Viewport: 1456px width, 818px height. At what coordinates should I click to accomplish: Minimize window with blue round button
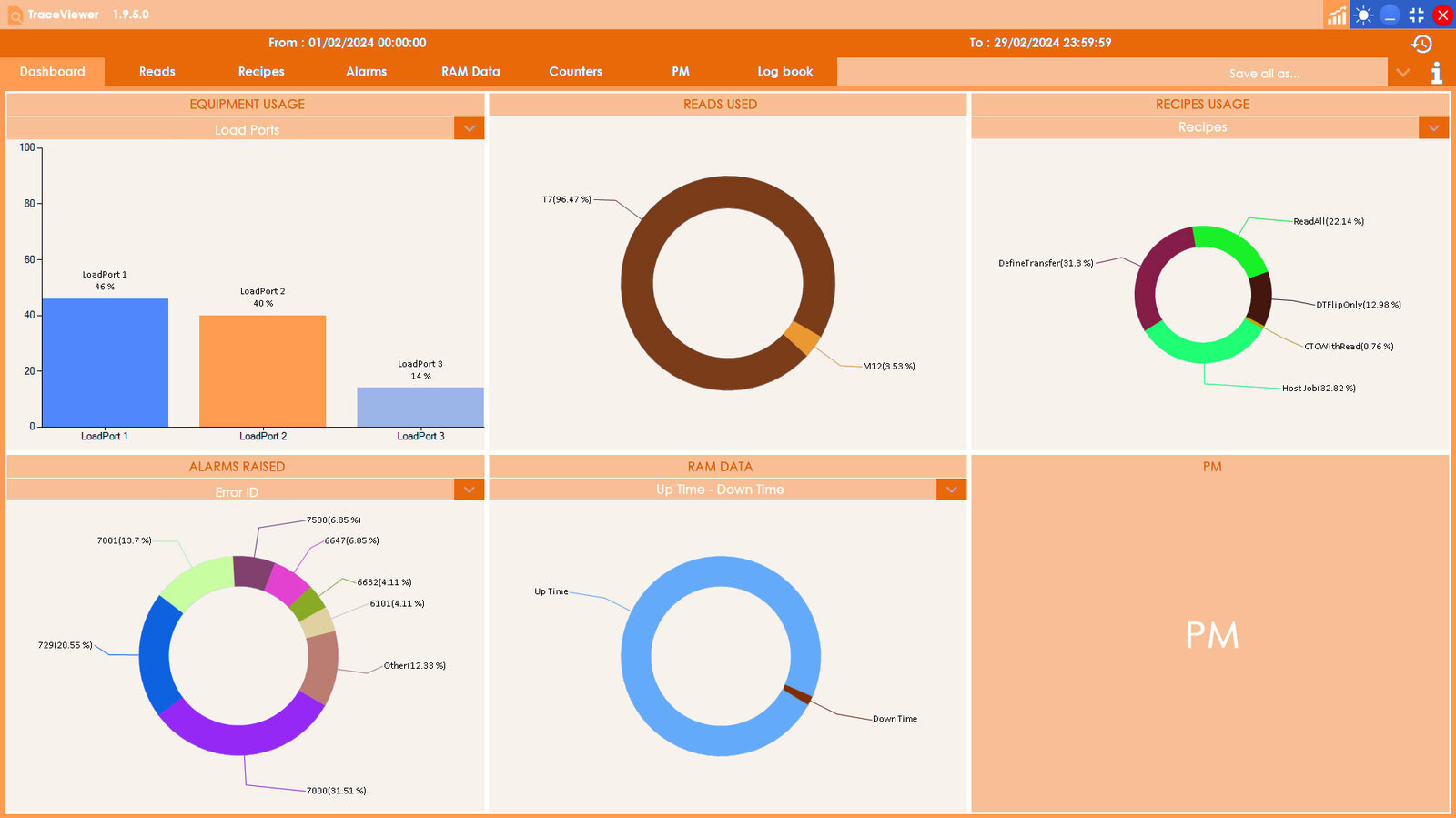click(1390, 15)
